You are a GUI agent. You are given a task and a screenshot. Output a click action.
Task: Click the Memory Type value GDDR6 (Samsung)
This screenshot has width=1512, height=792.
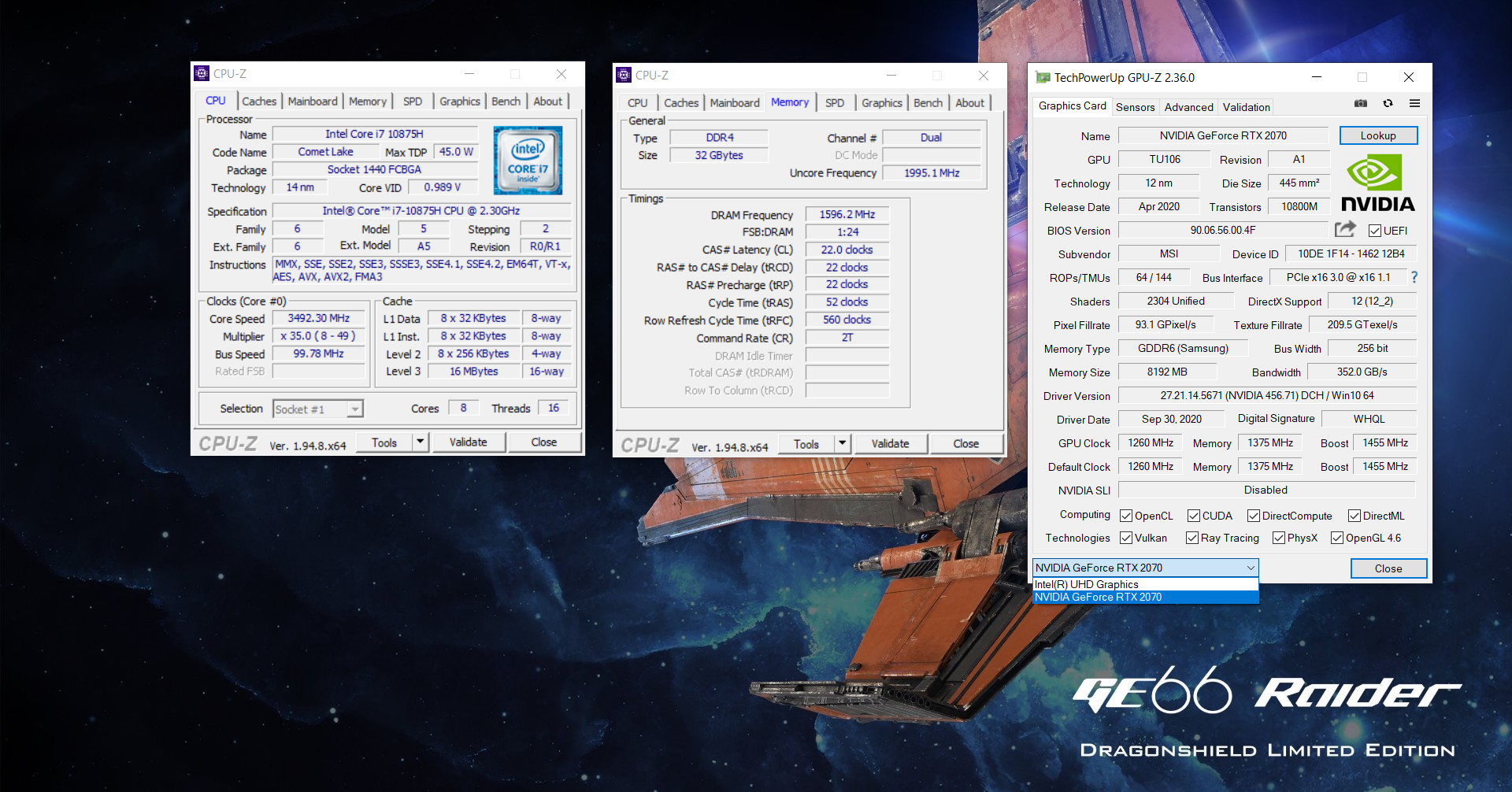[1184, 348]
